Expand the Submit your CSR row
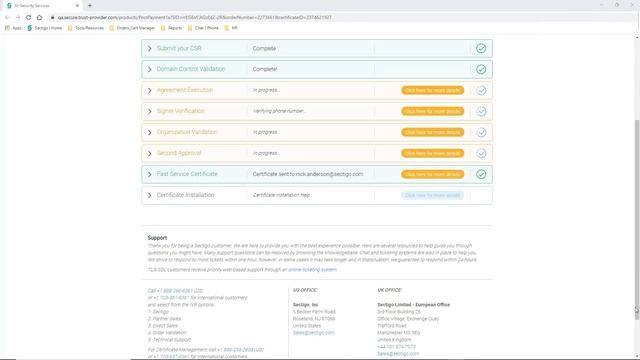 click(149, 49)
